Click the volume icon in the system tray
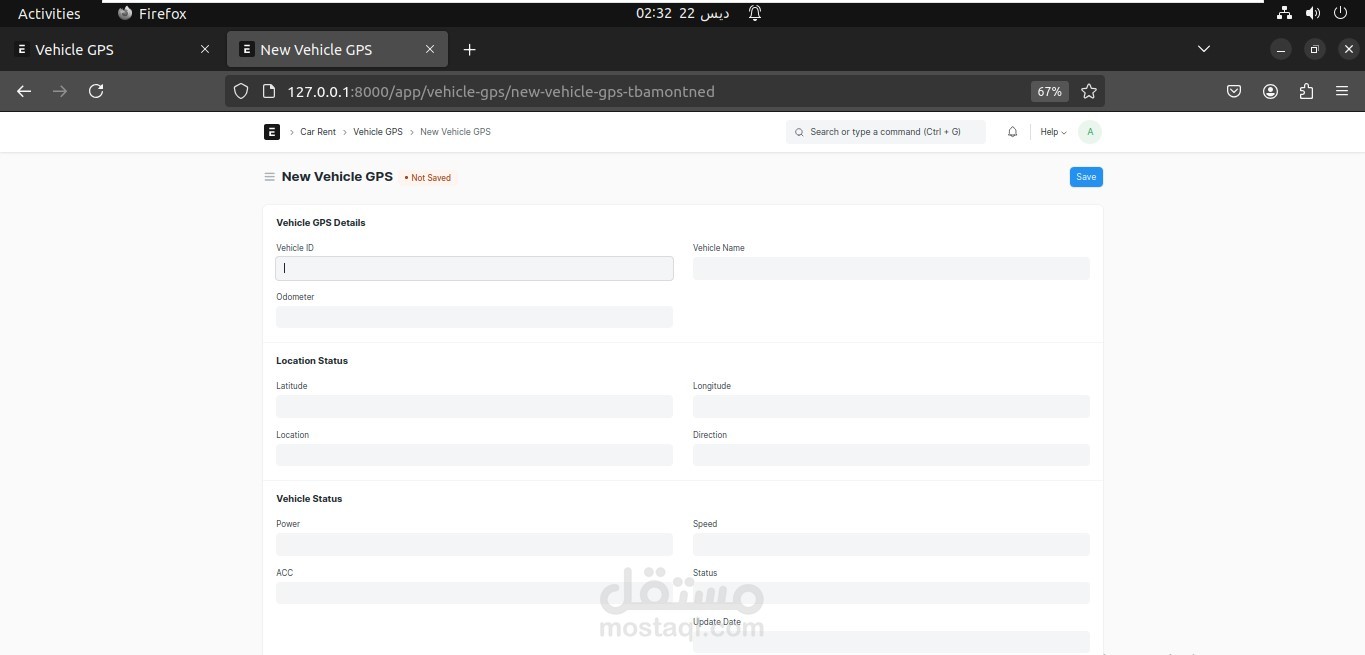 tap(1313, 13)
